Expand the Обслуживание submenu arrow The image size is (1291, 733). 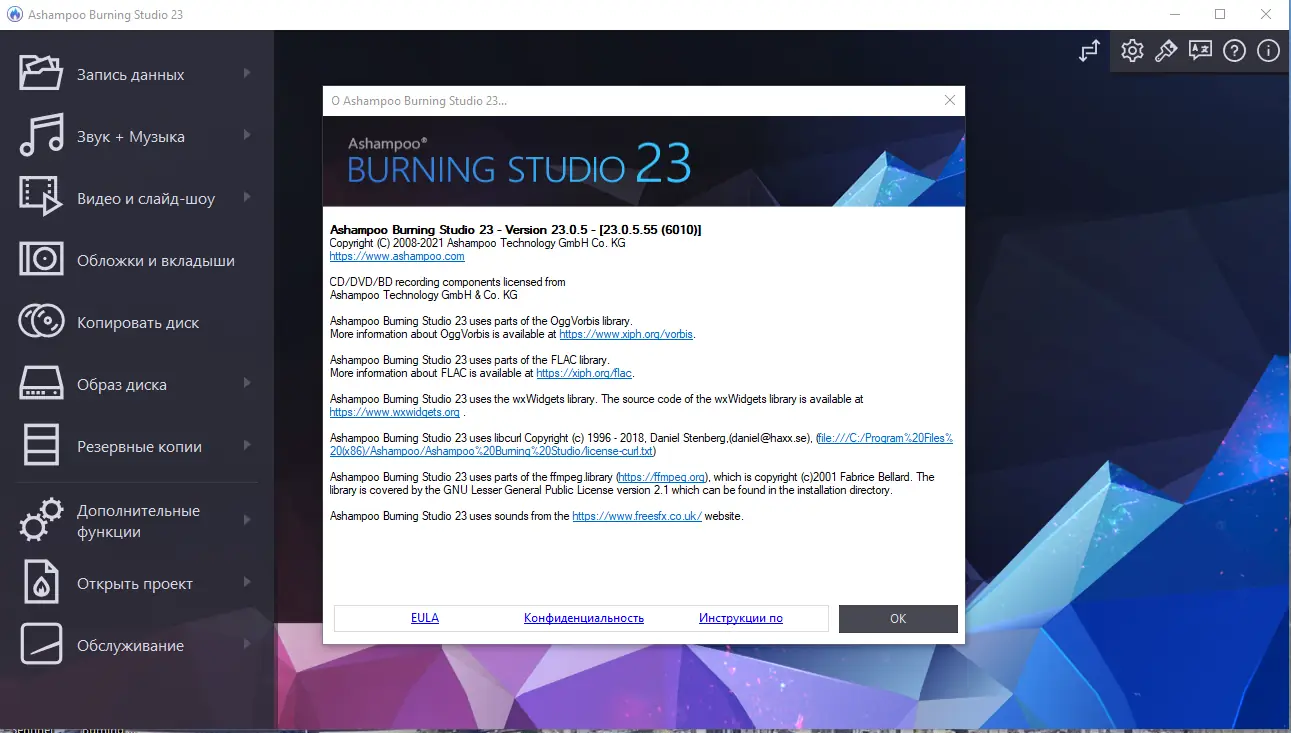coord(249,645)
